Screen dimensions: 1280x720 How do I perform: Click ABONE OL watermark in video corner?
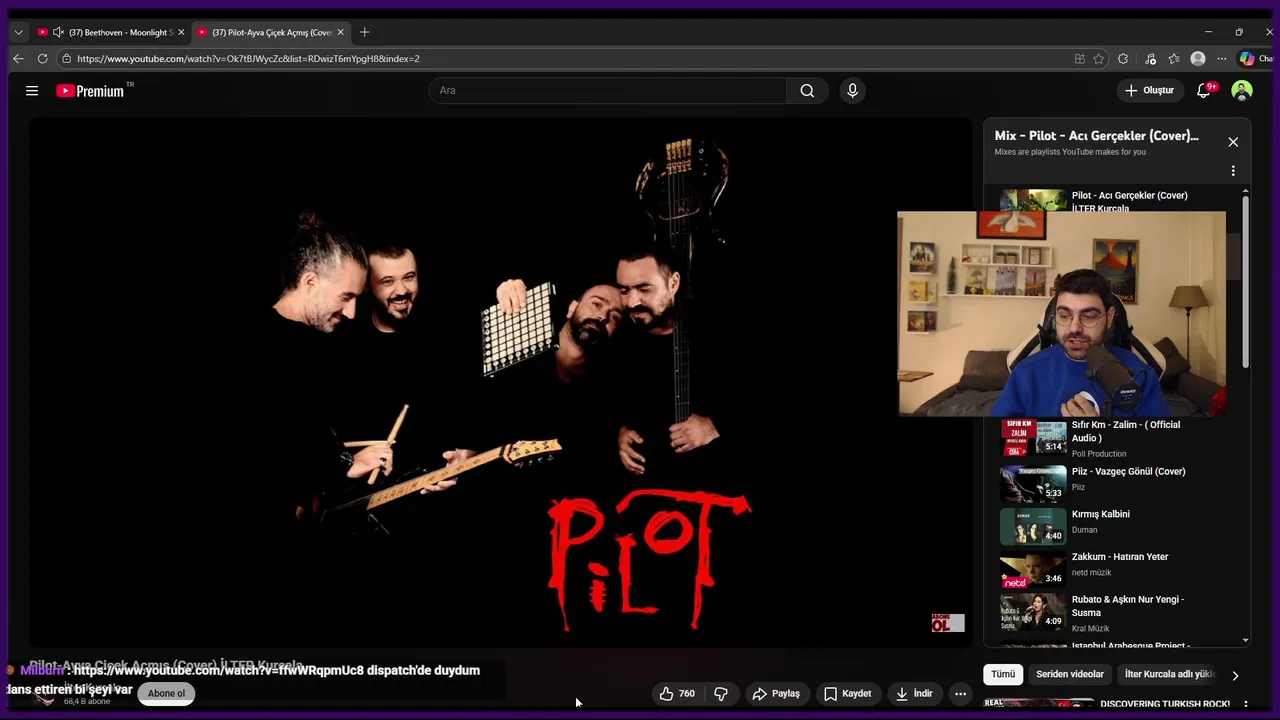tap(948, 623)
